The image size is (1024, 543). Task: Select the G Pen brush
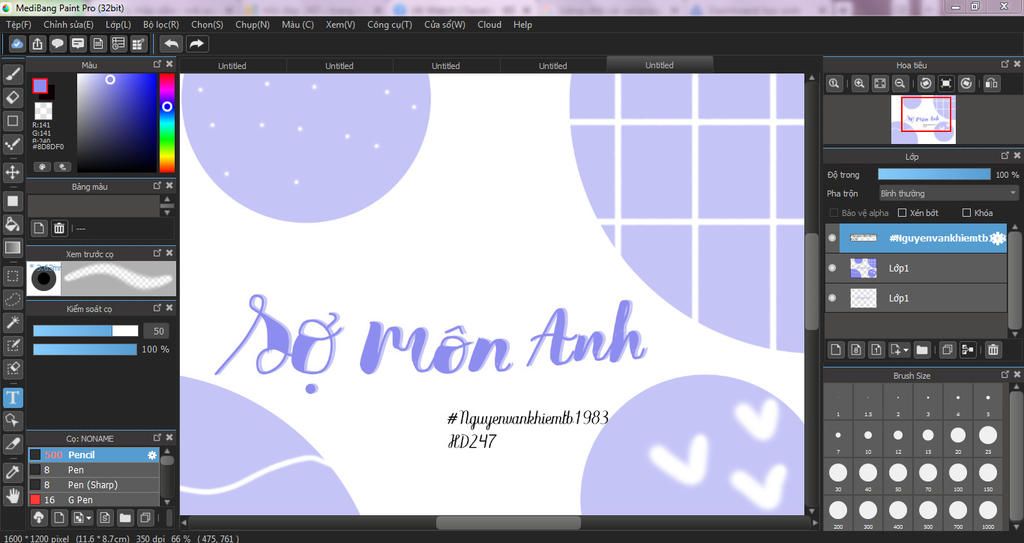pos(94,500)
